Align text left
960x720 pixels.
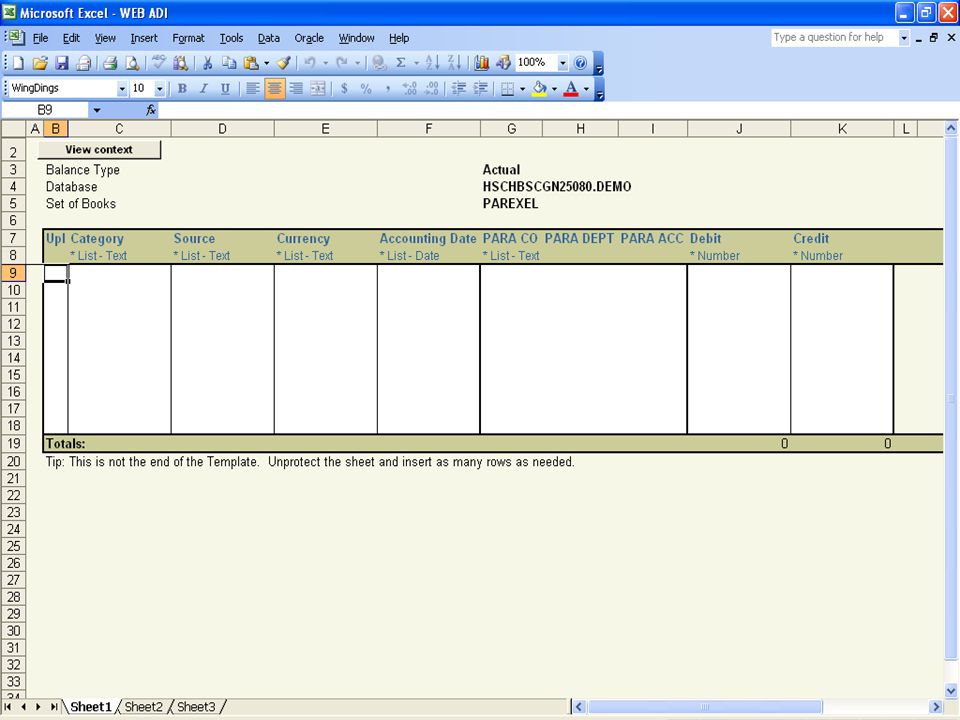(x=252, y=89)
